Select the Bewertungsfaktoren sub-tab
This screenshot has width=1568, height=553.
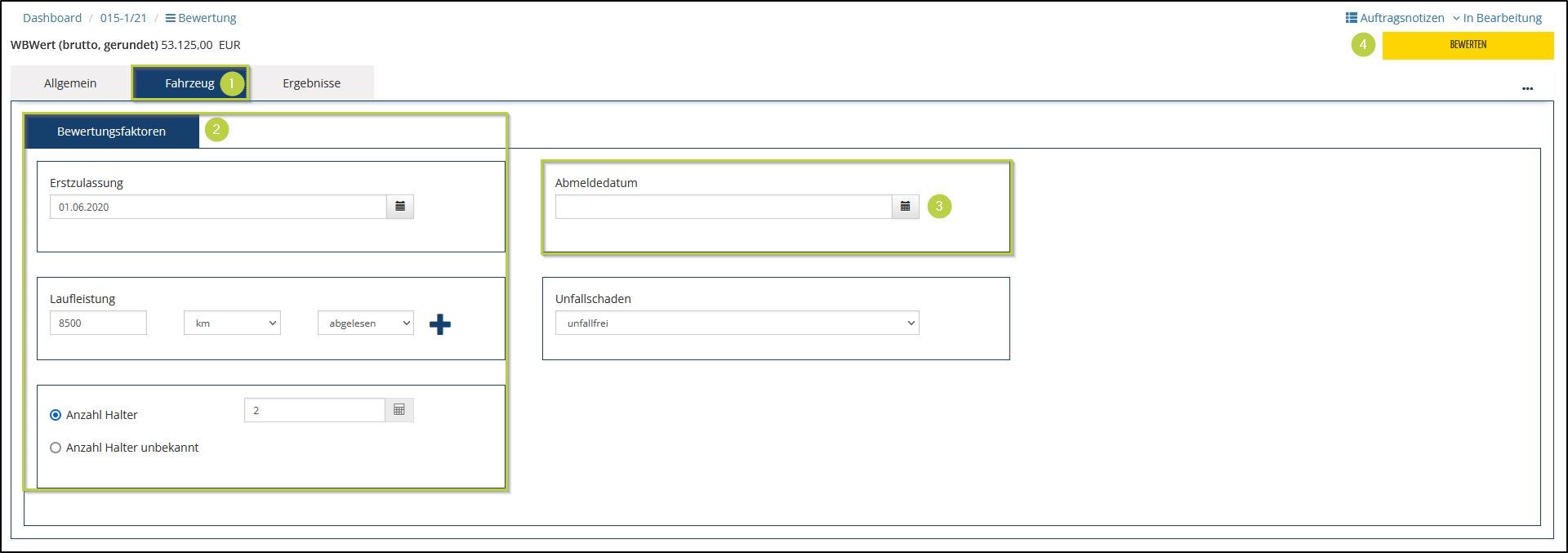111,132
